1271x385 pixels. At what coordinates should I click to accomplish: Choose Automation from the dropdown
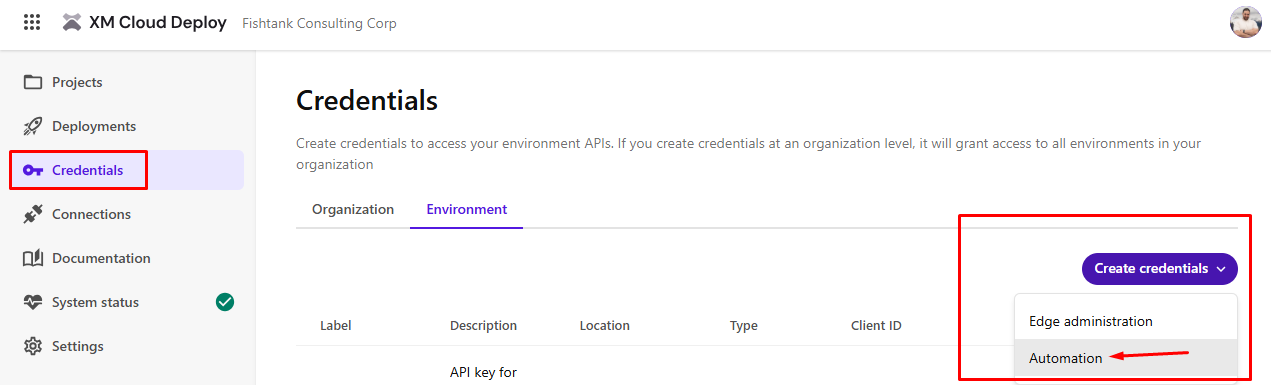[1126, 358]
